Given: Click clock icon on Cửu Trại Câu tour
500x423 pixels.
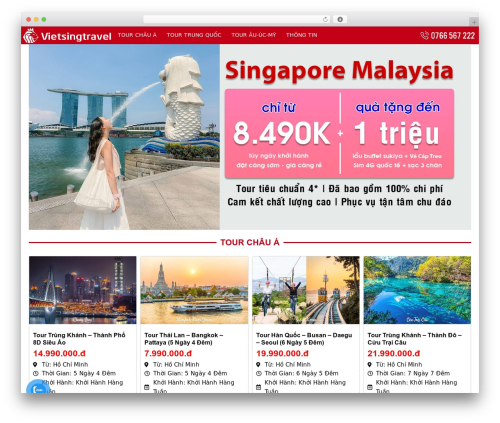Looking at the screenshot, I should pyautogui.click(x=370, y=373).
